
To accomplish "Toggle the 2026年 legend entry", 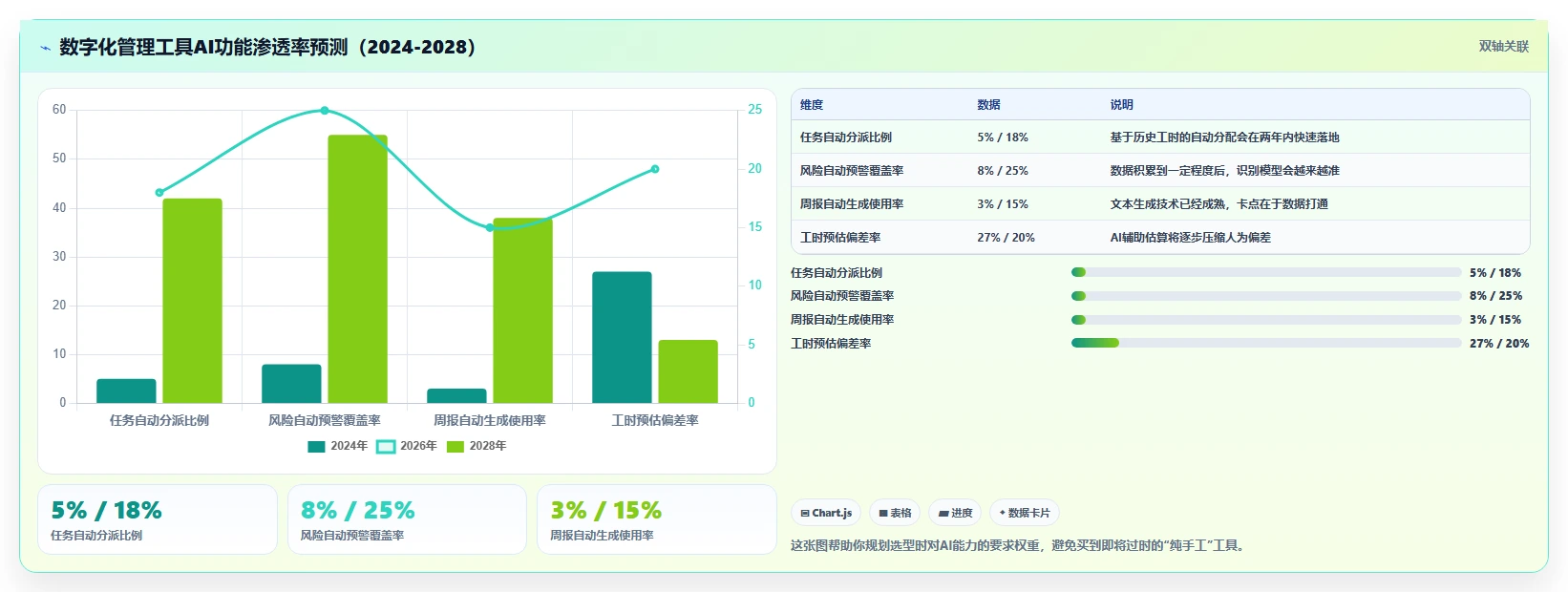I will pyautogui.click(x=407, y=446).
